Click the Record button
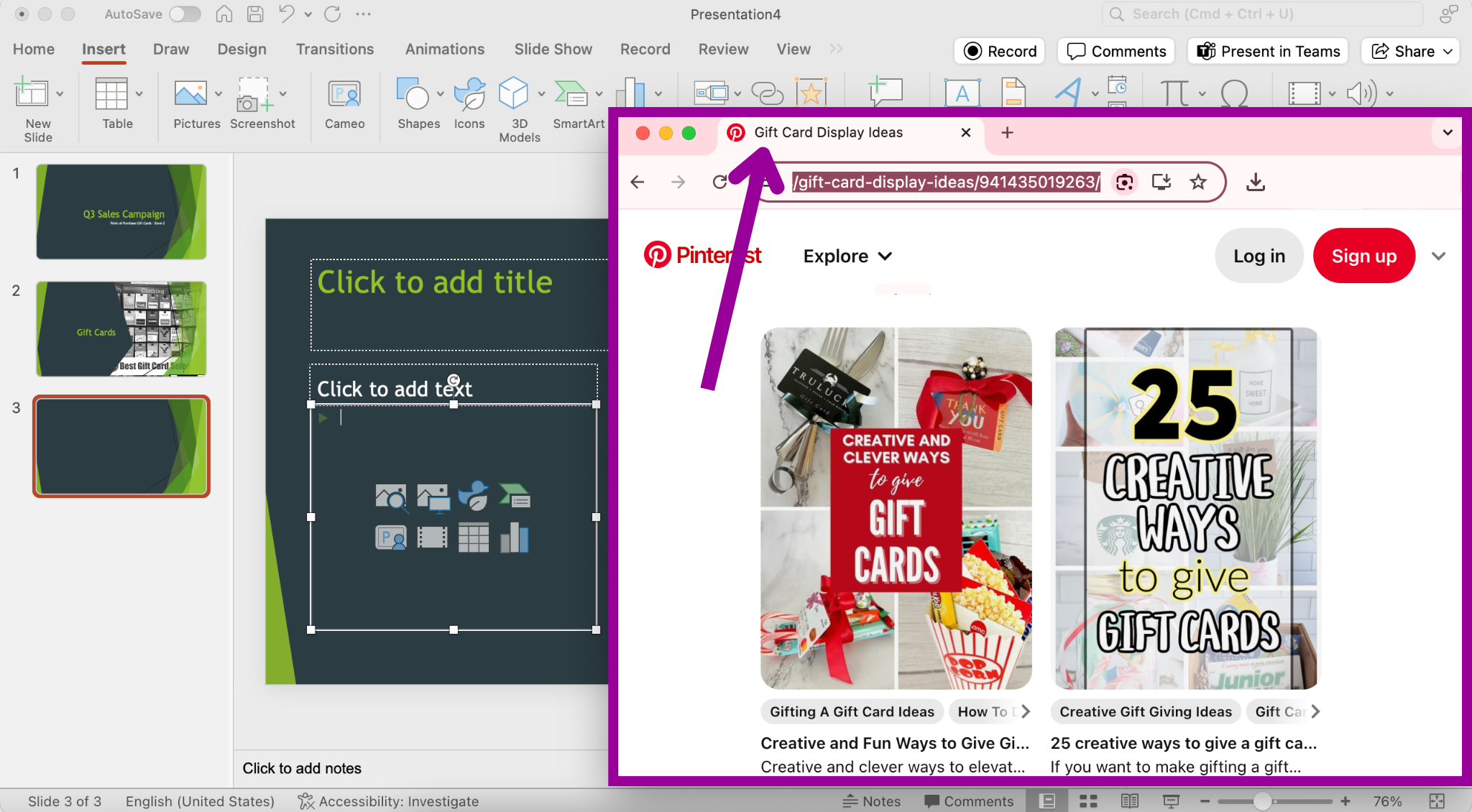Image resolution: width=1472 pixels, height=812 pixels. [1000, 51]
